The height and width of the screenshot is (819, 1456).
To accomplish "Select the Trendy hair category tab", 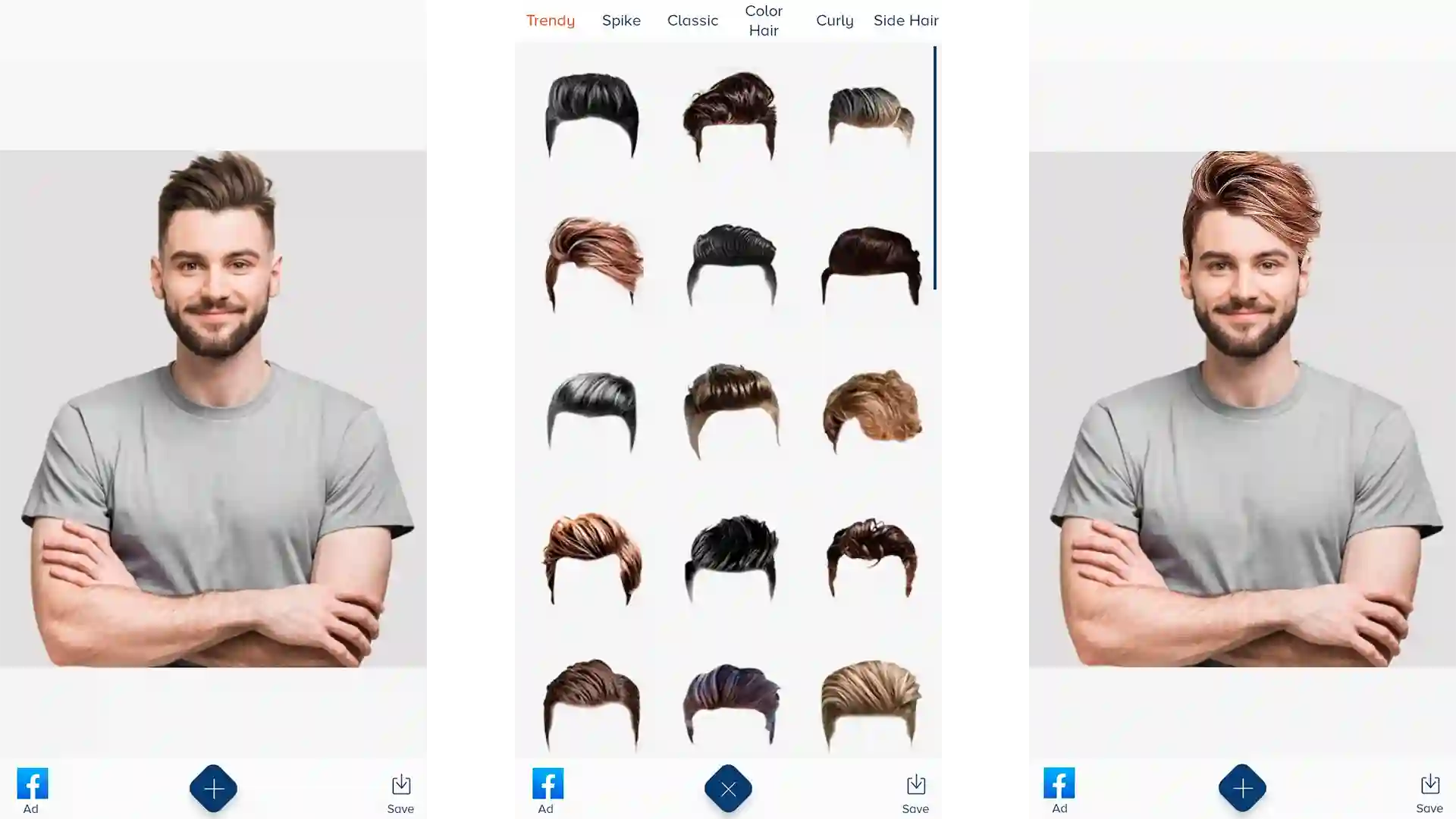I will [x=551, y=20].
